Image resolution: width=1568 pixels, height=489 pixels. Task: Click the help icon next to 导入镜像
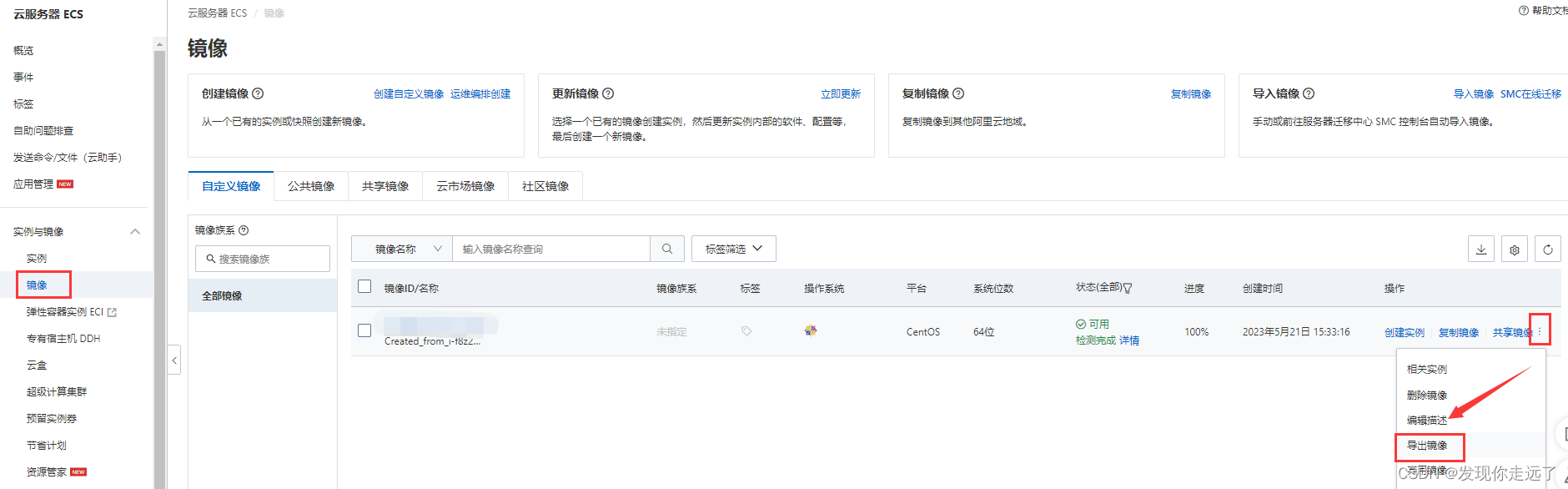click(1309, 93)
